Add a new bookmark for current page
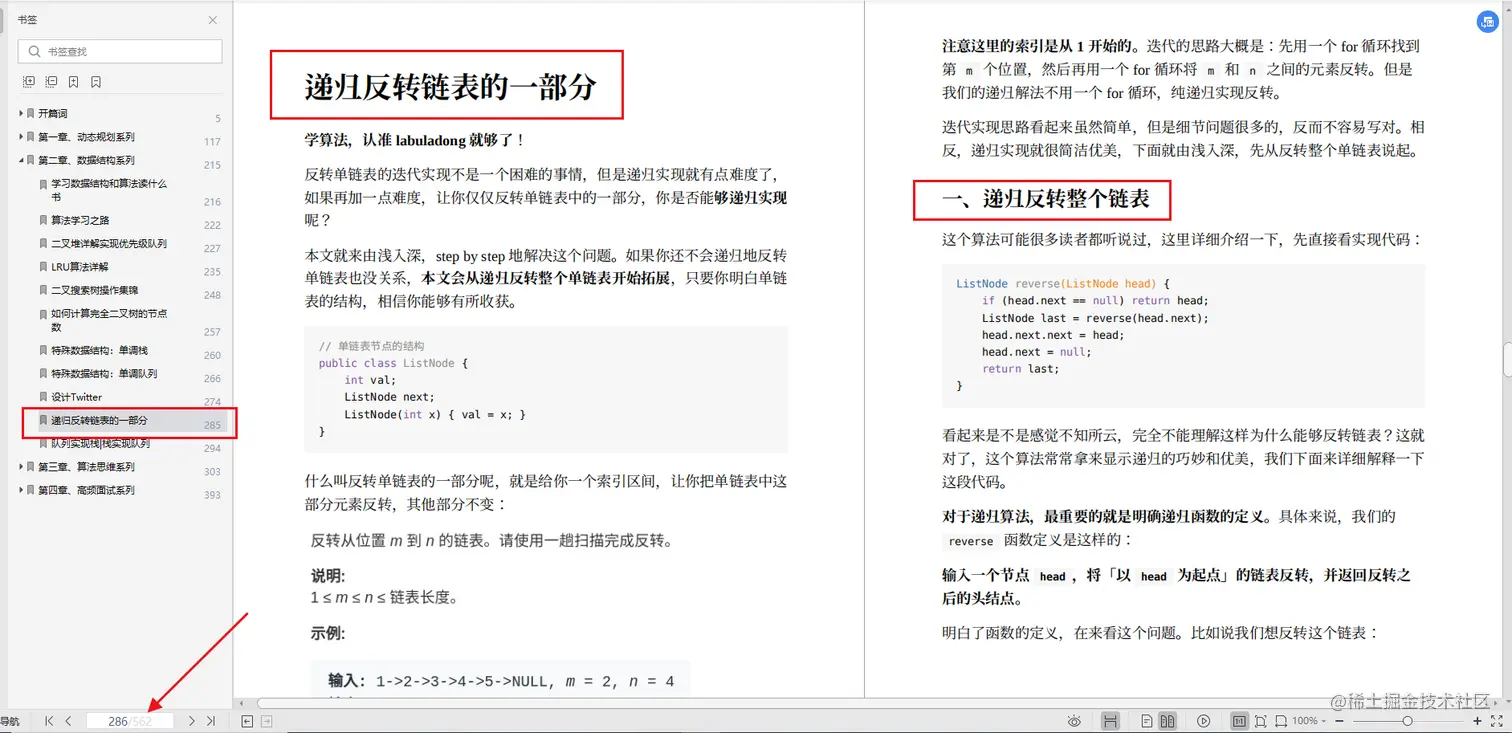The height and width of the screenshot is (733, 1512). pos(73,81)
